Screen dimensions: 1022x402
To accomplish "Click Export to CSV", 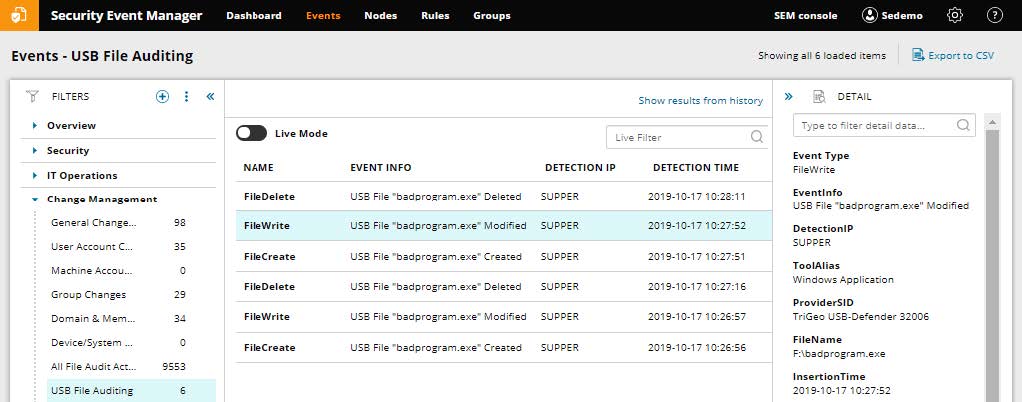I will [x=961, y=55].
